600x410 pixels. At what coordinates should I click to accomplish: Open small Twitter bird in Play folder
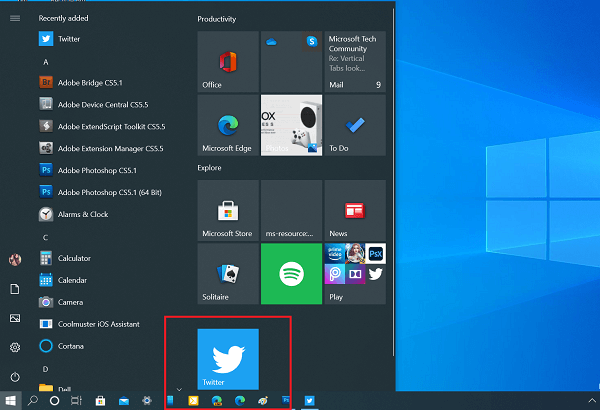(x=375, y=274)
